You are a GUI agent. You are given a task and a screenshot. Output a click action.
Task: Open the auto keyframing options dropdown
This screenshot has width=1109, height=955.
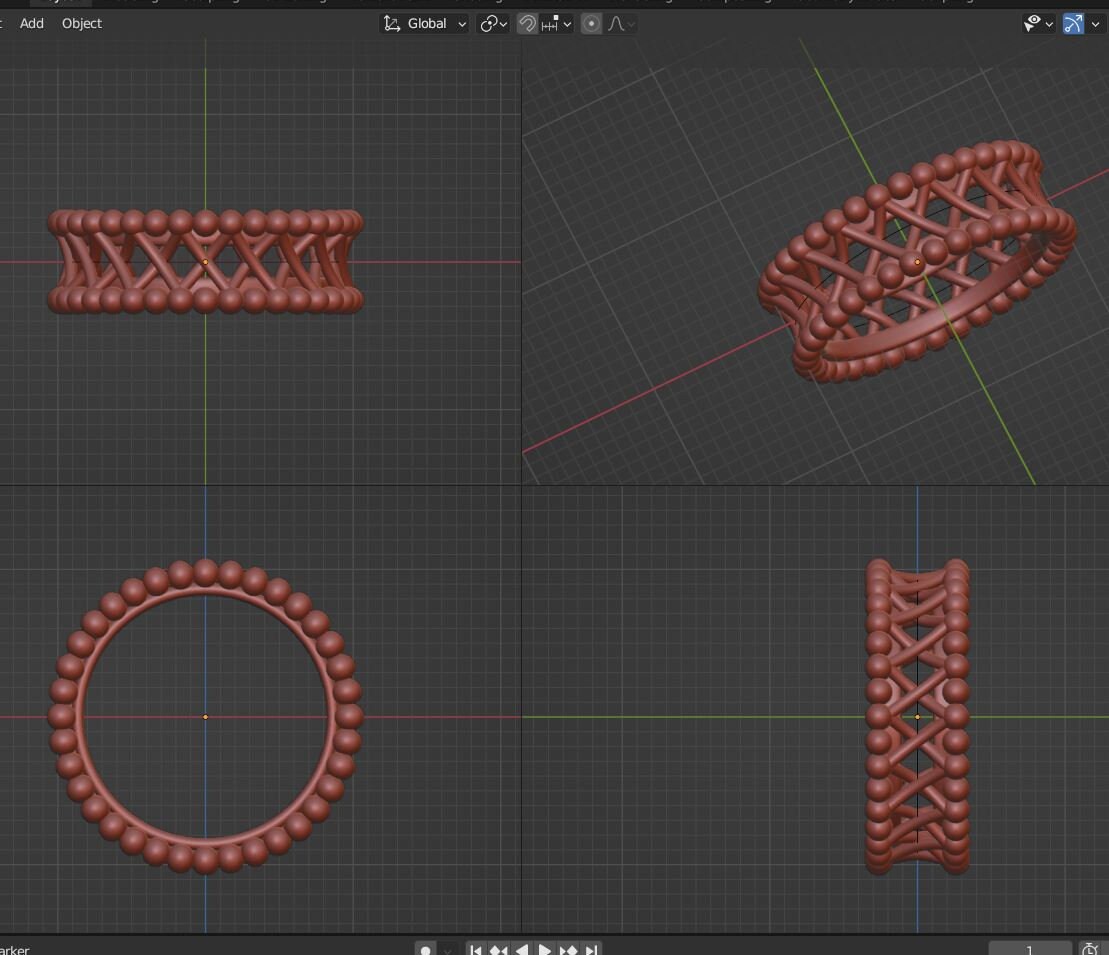click(447, 950)
